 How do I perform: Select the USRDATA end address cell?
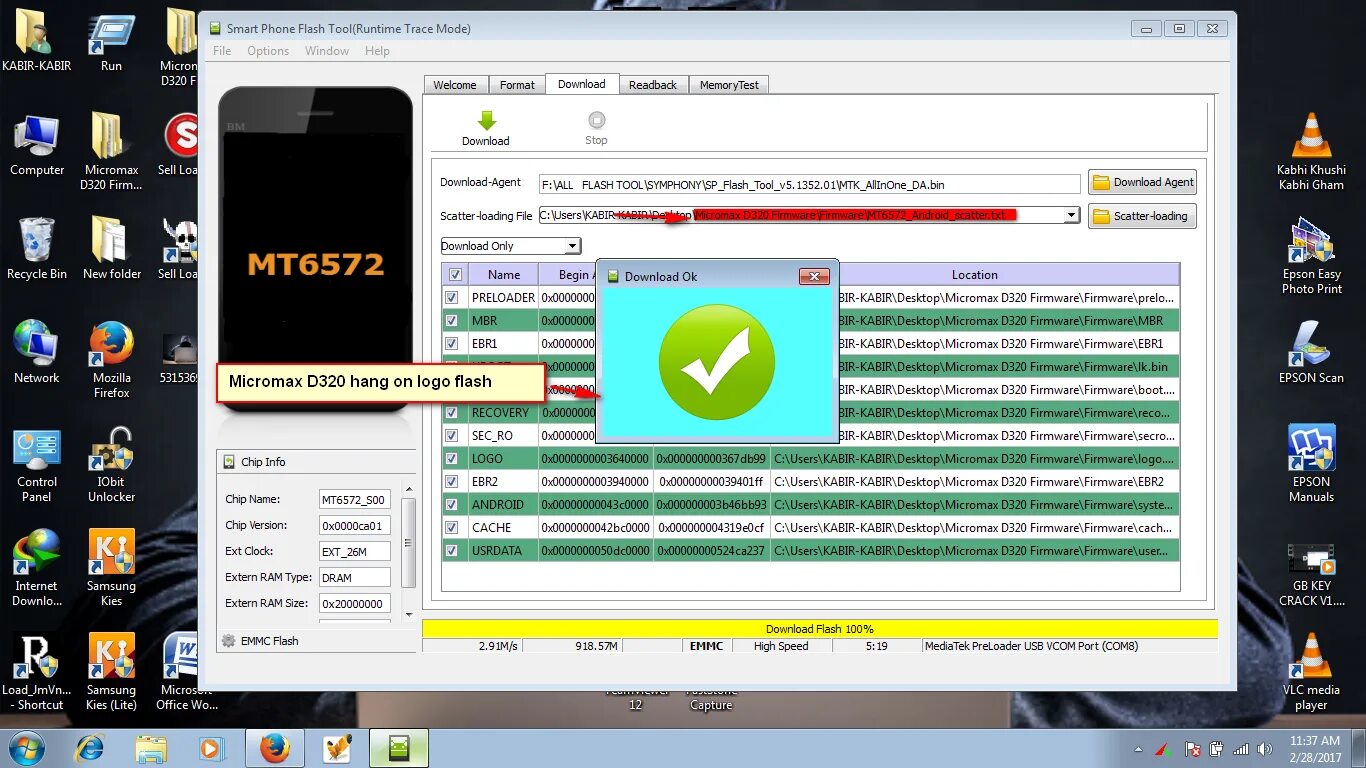pos(711,550)
